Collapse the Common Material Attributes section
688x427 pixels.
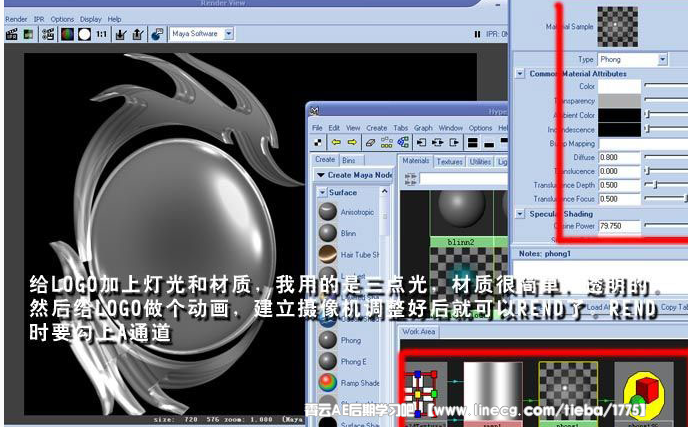point(520,74)
